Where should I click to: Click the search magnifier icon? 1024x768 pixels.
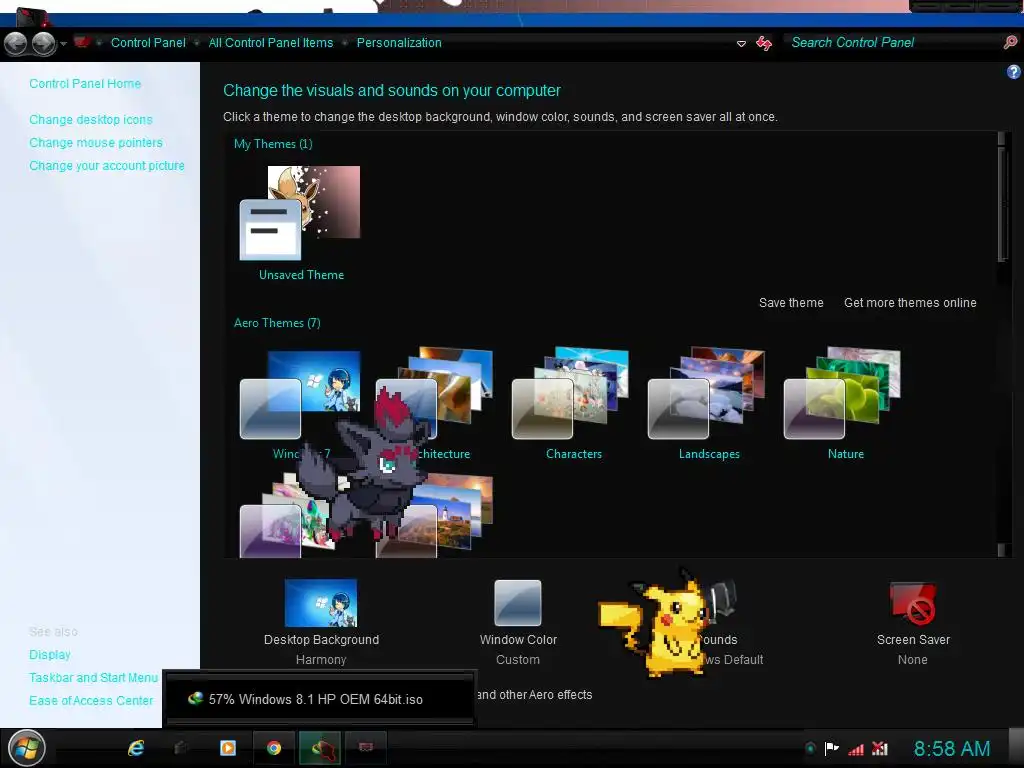pos(1010,42)
